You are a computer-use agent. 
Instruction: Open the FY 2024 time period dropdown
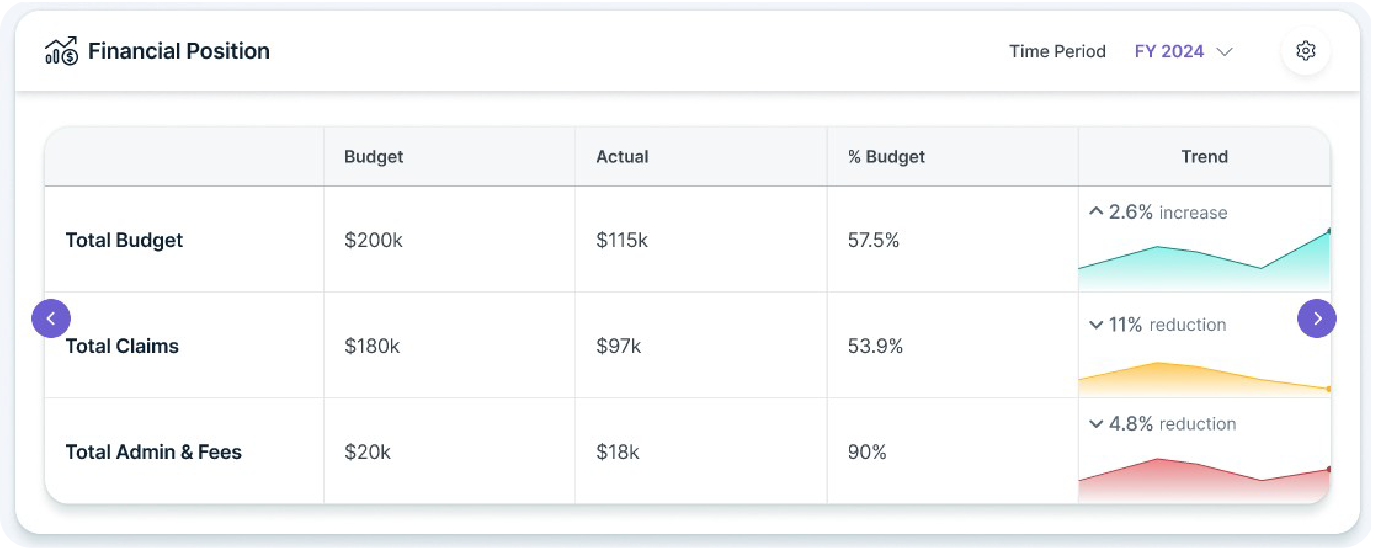click(x=1169, y=51)
